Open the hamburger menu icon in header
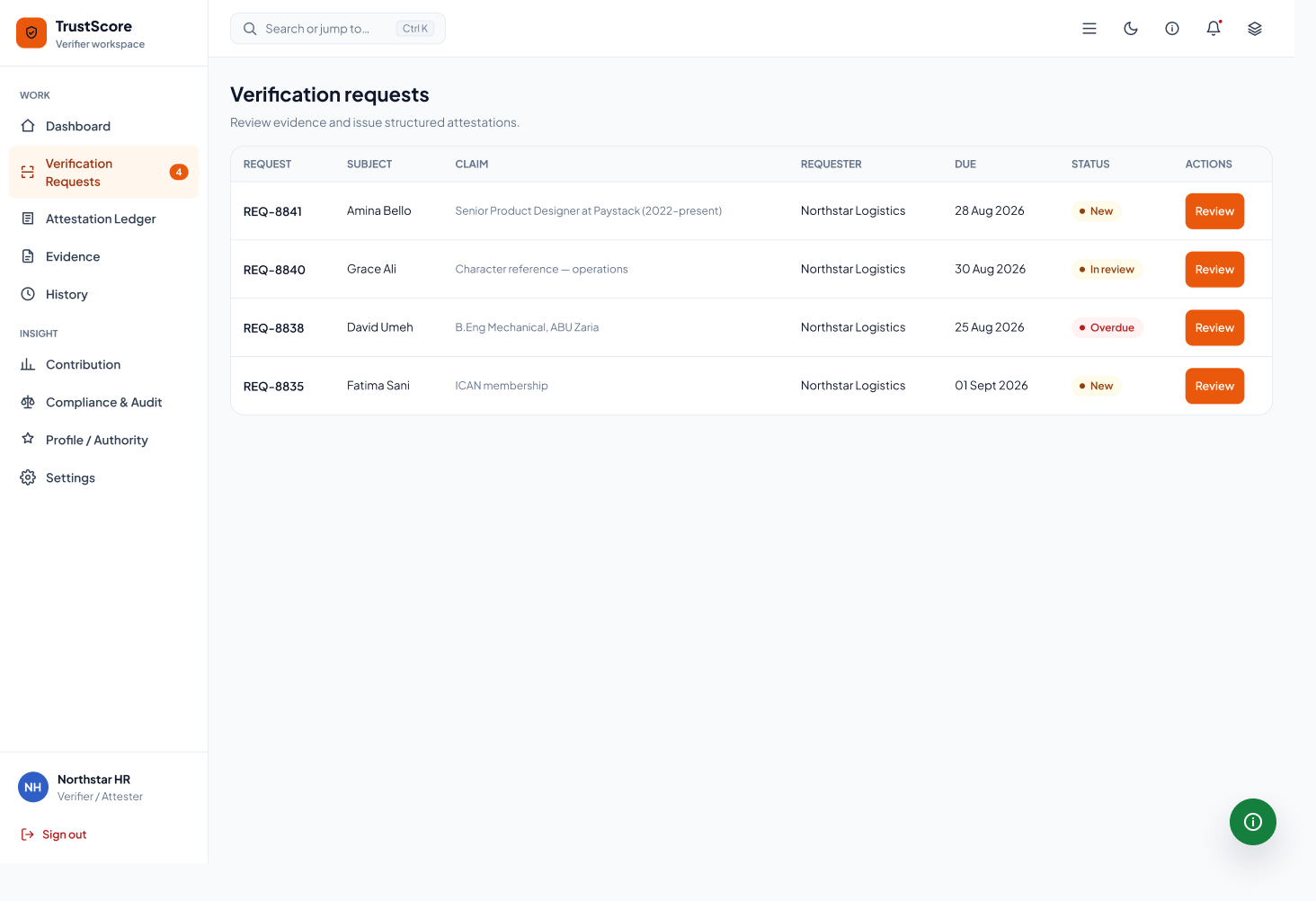The width and height of the screenshot is (1316, 901). [1089, 29]
